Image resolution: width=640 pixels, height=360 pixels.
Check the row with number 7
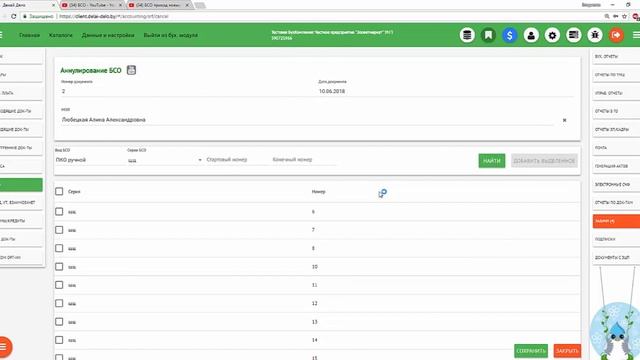coord(59,230)
